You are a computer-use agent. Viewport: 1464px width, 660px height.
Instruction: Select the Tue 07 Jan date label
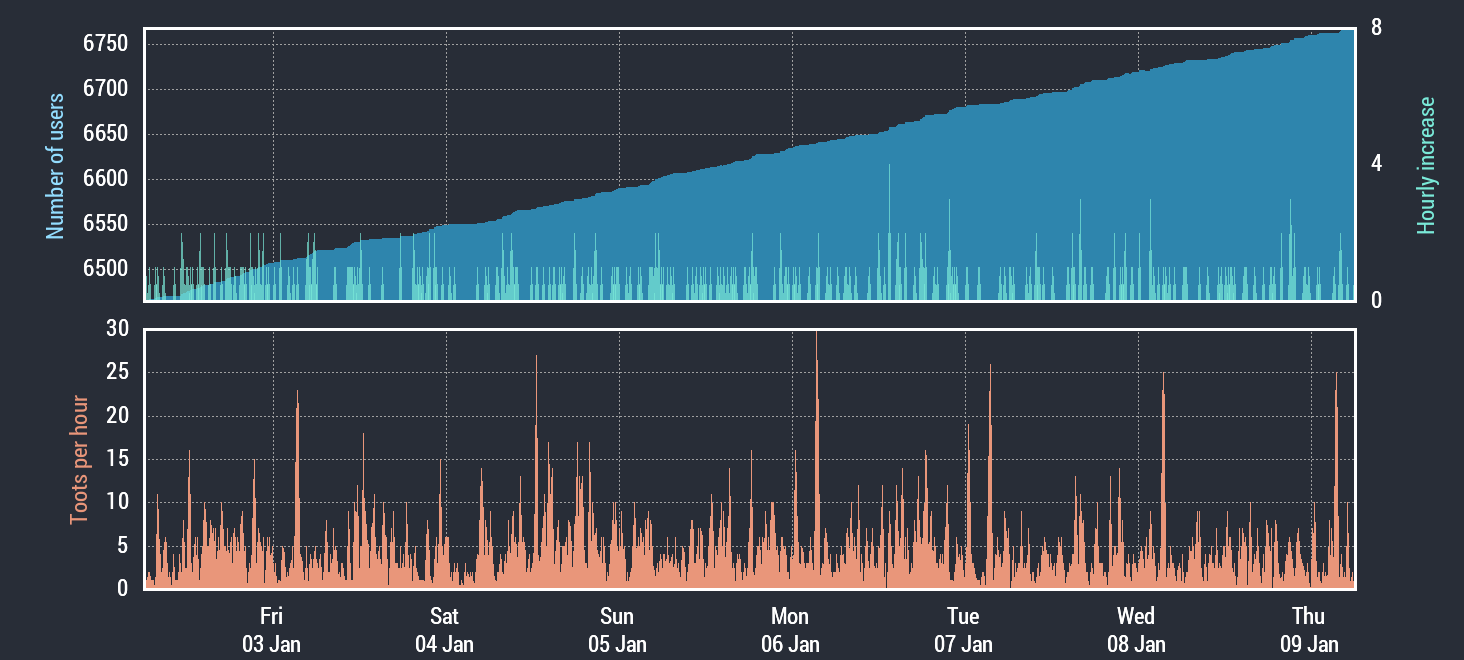[x=963, y=629]
